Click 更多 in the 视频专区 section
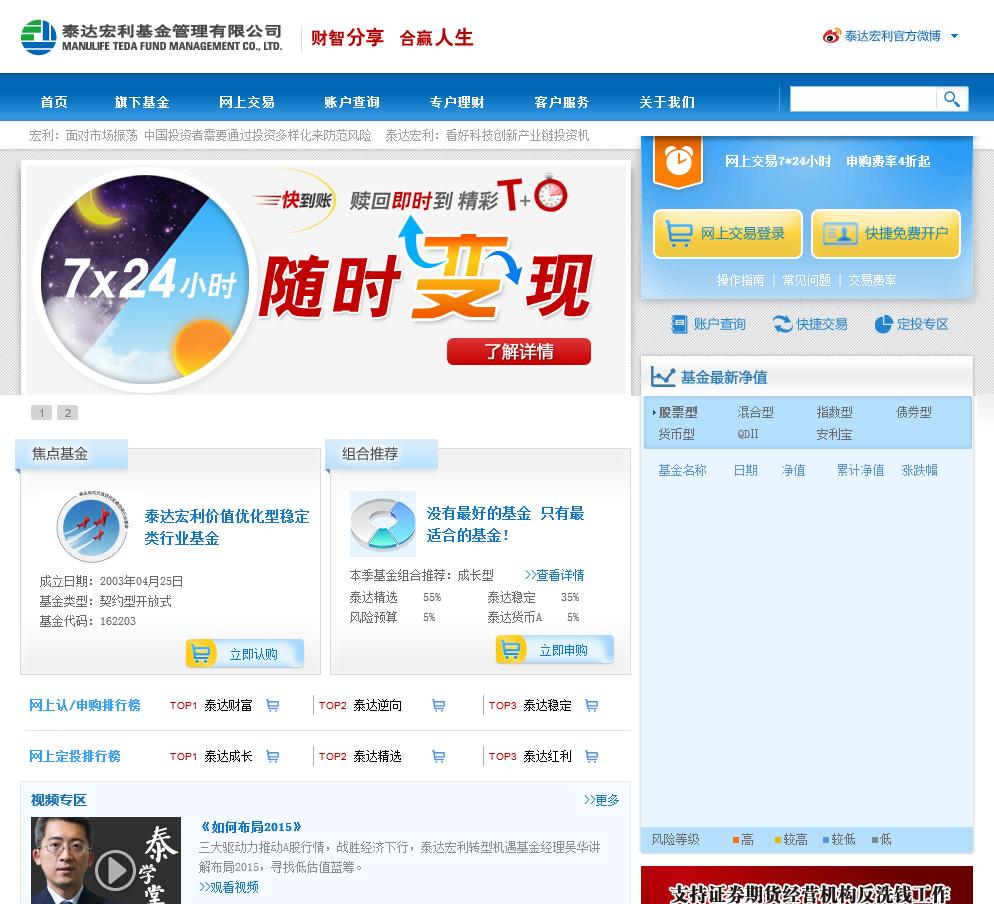Screen dimensions: 994x904 coord(602,800)
